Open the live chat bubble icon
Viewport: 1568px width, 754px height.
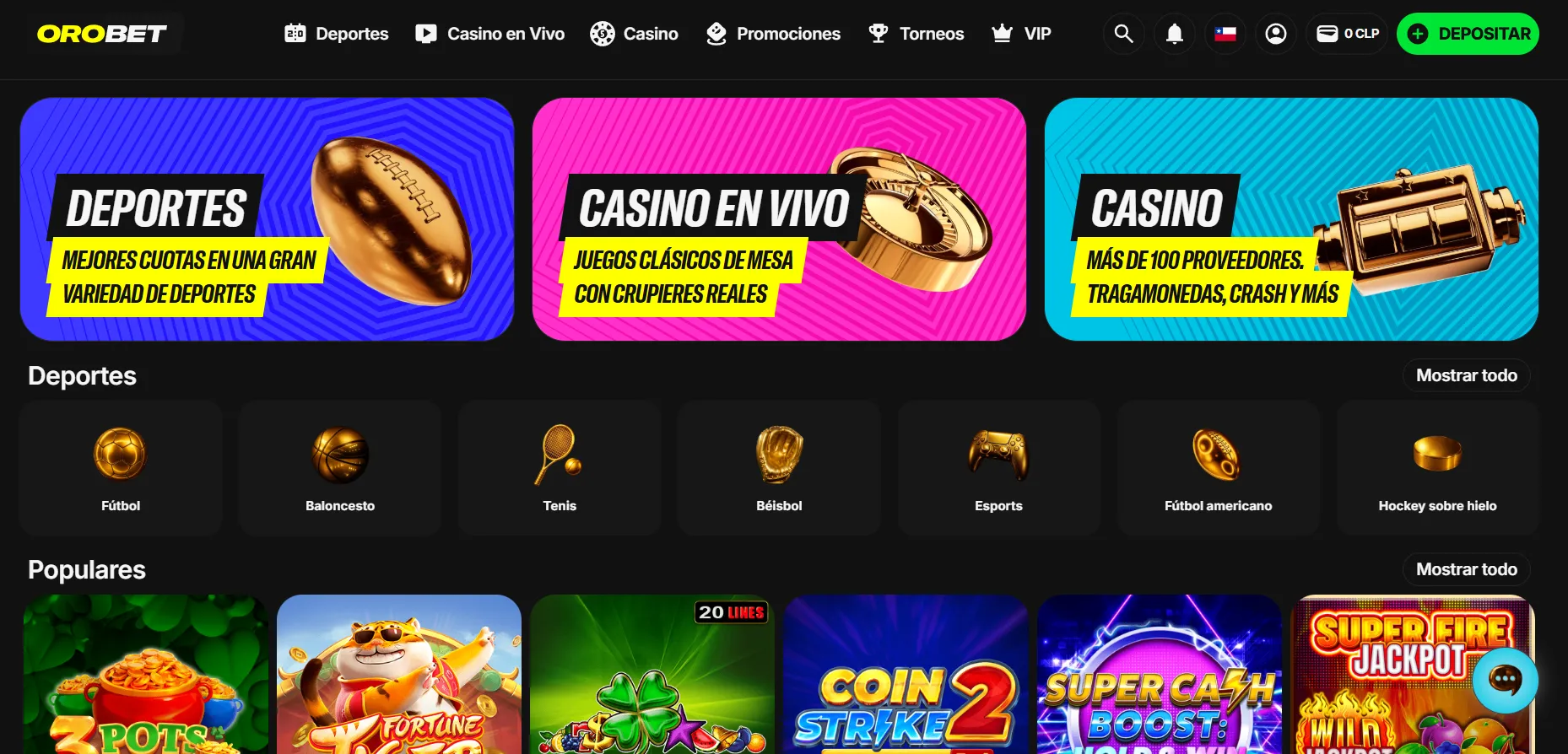click(1505, 680)
